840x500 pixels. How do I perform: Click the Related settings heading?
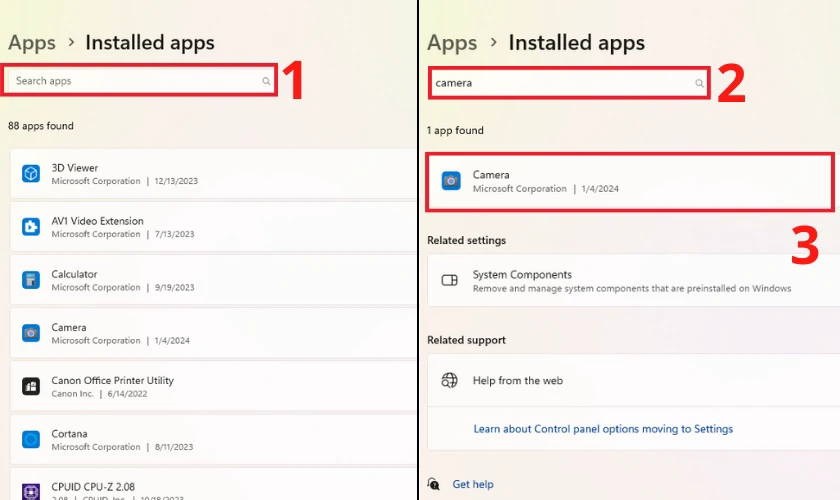(x=467, y=240)
